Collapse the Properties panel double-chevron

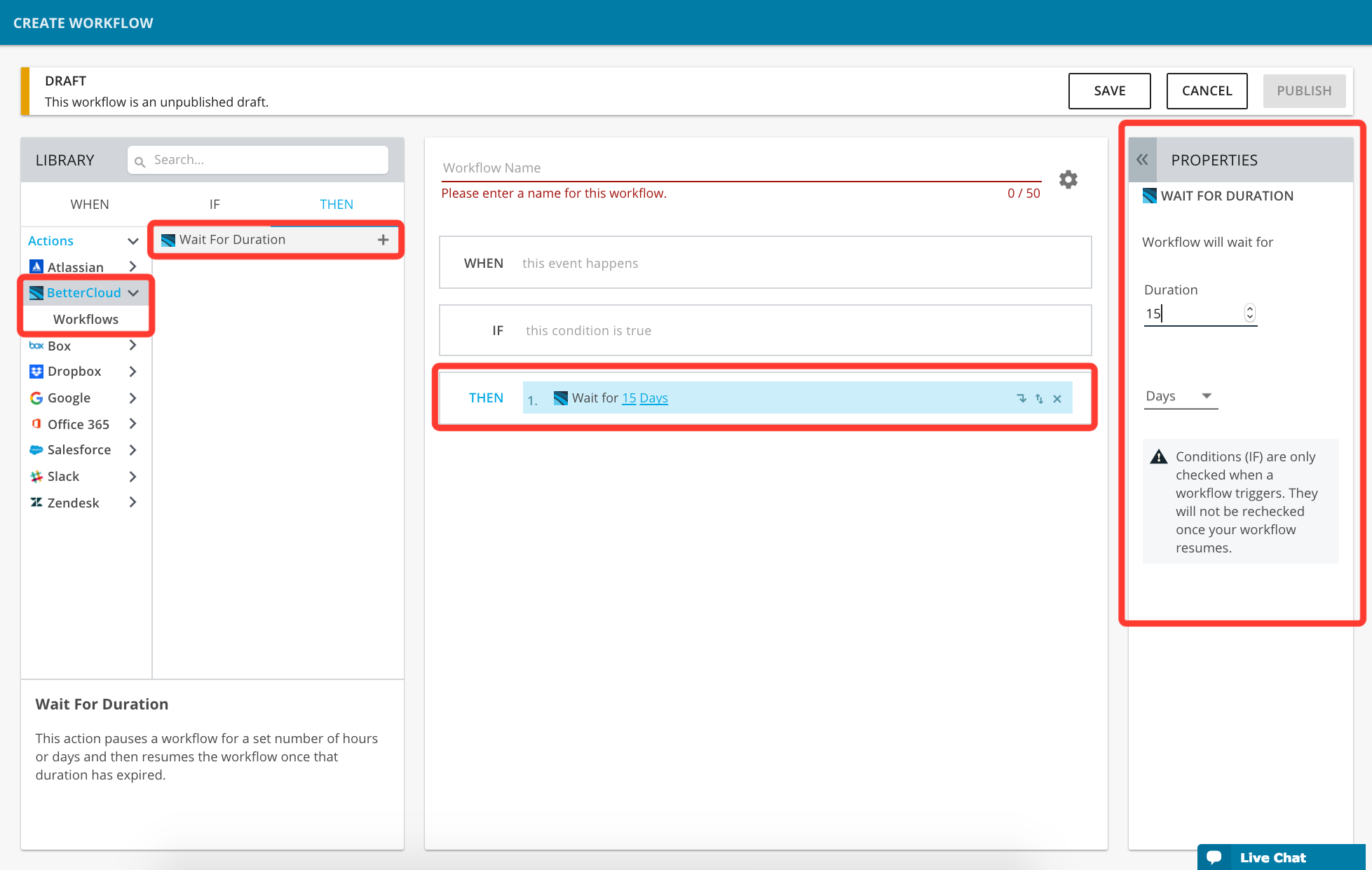[1142, 160]
